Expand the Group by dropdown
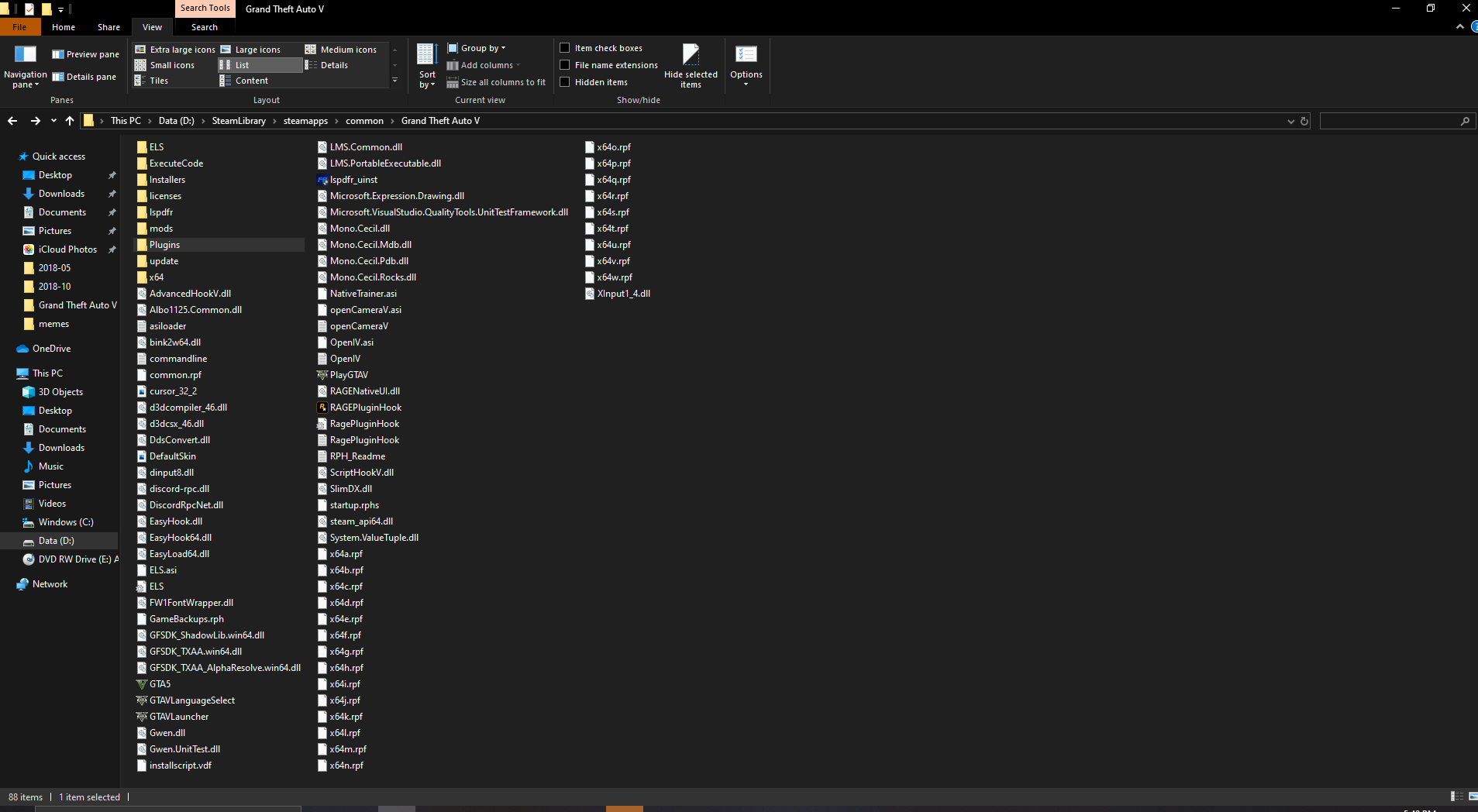Image resolution: width=1478 pixels, height=812 pixels. click(477, 48)
